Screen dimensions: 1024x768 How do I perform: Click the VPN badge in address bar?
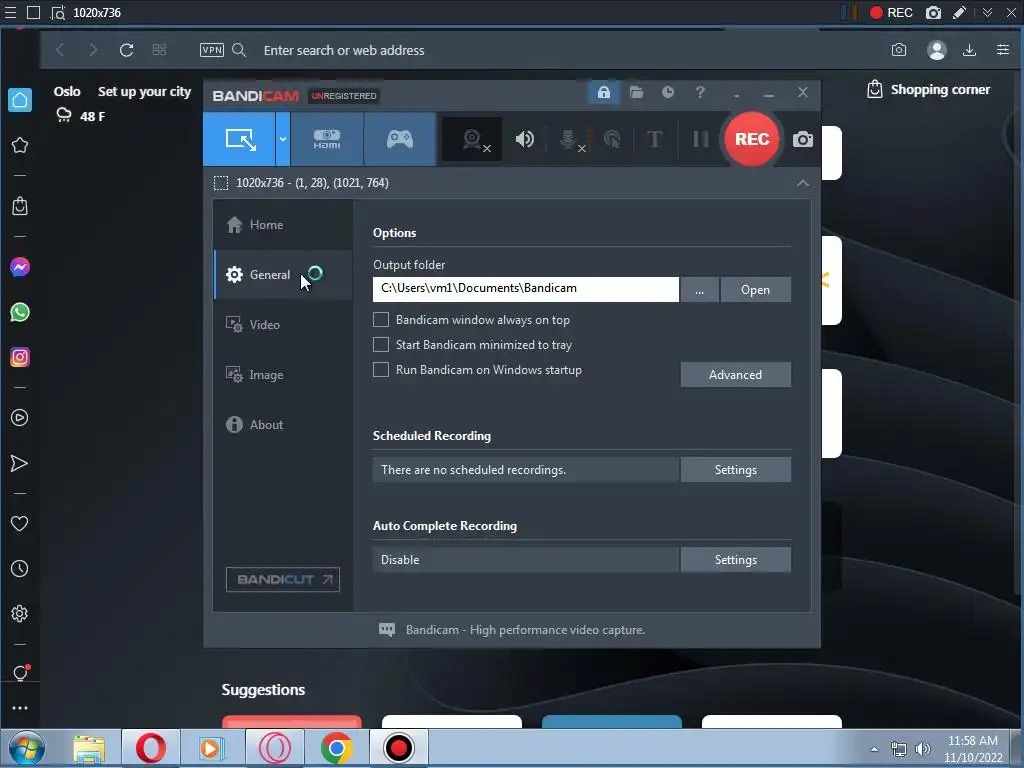(x=212, y=50)
